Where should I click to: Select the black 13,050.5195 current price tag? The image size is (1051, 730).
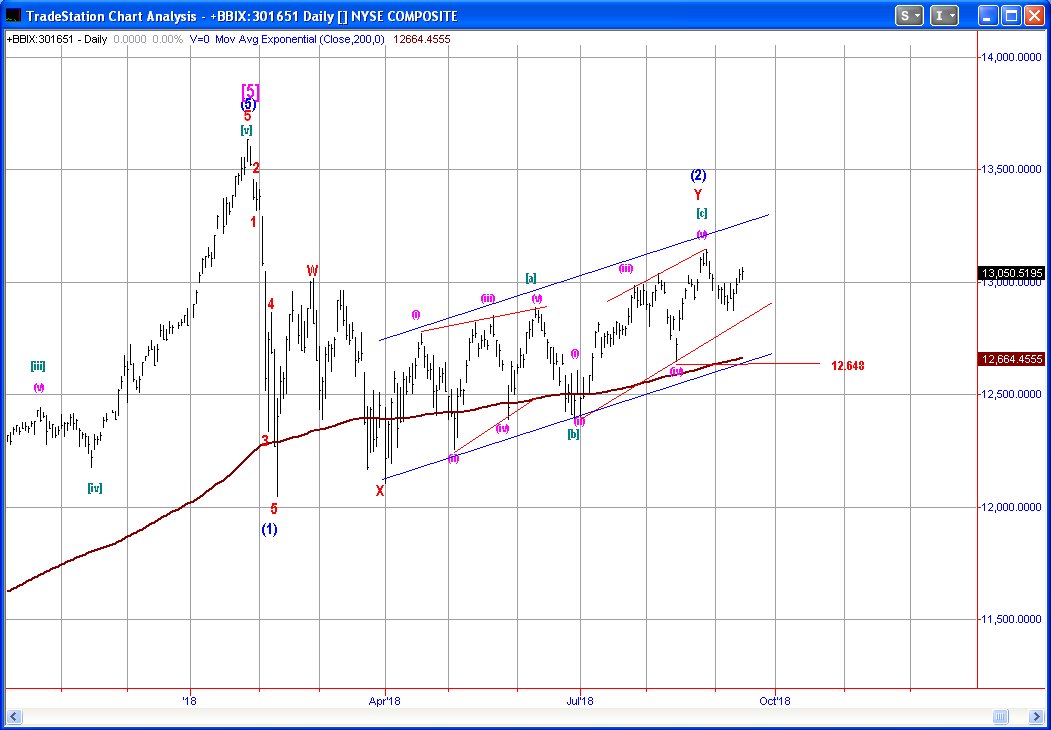[x=1012, y=273]
